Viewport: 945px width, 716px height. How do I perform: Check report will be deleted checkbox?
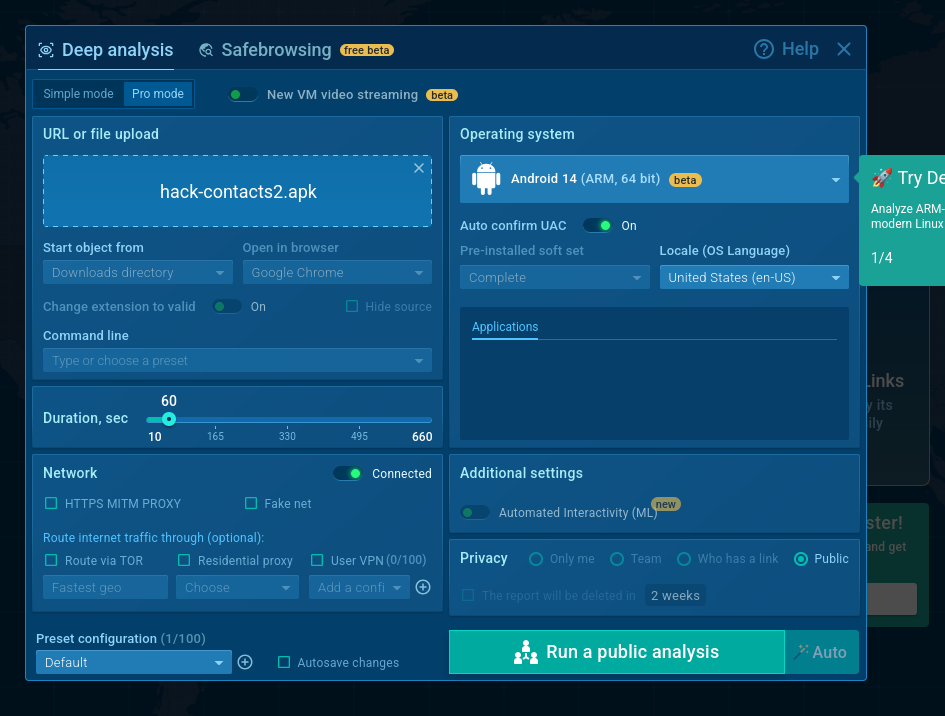pyautogui.click(x=468, y=595)
